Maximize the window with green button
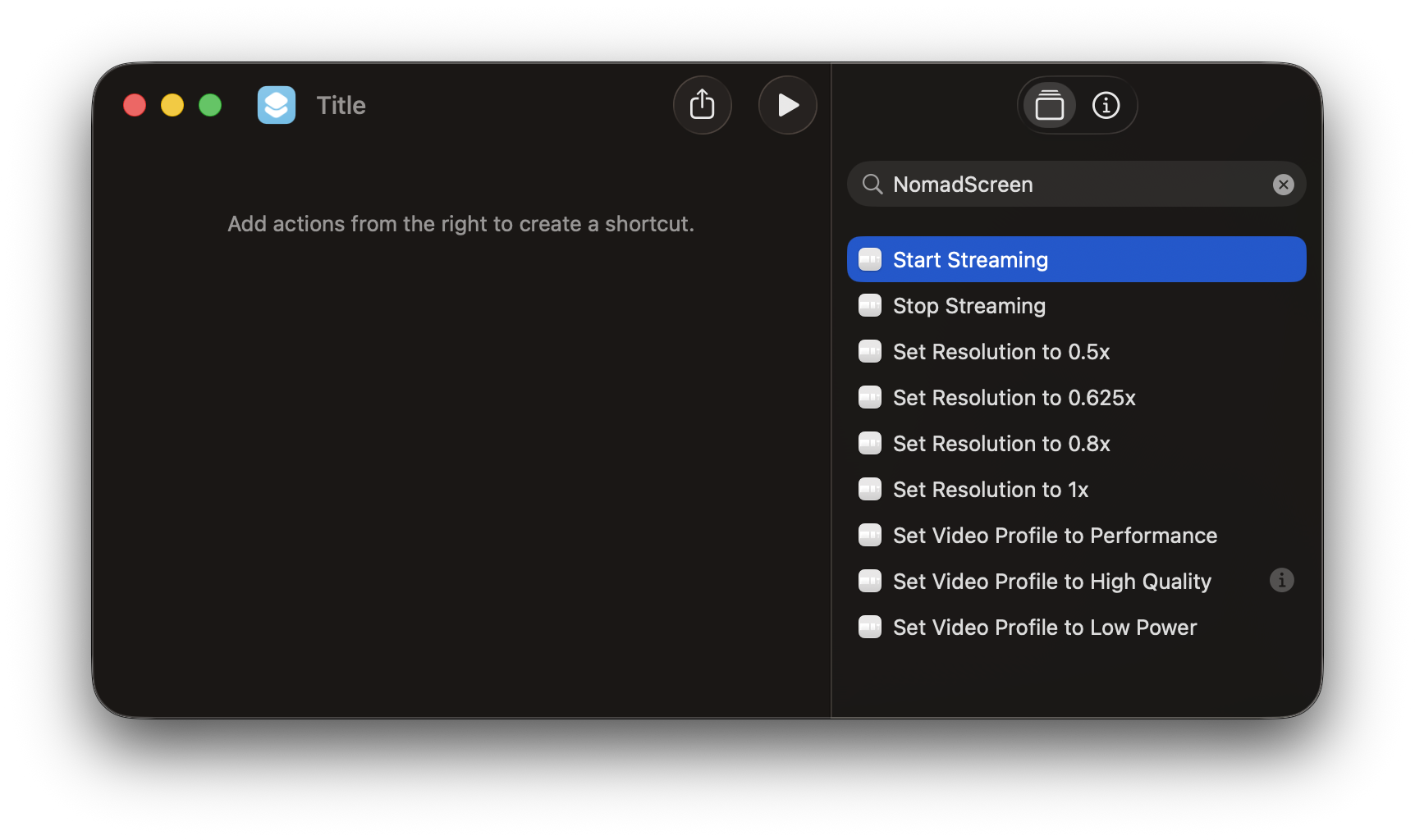1415x840 pixels. coord(210,105)
